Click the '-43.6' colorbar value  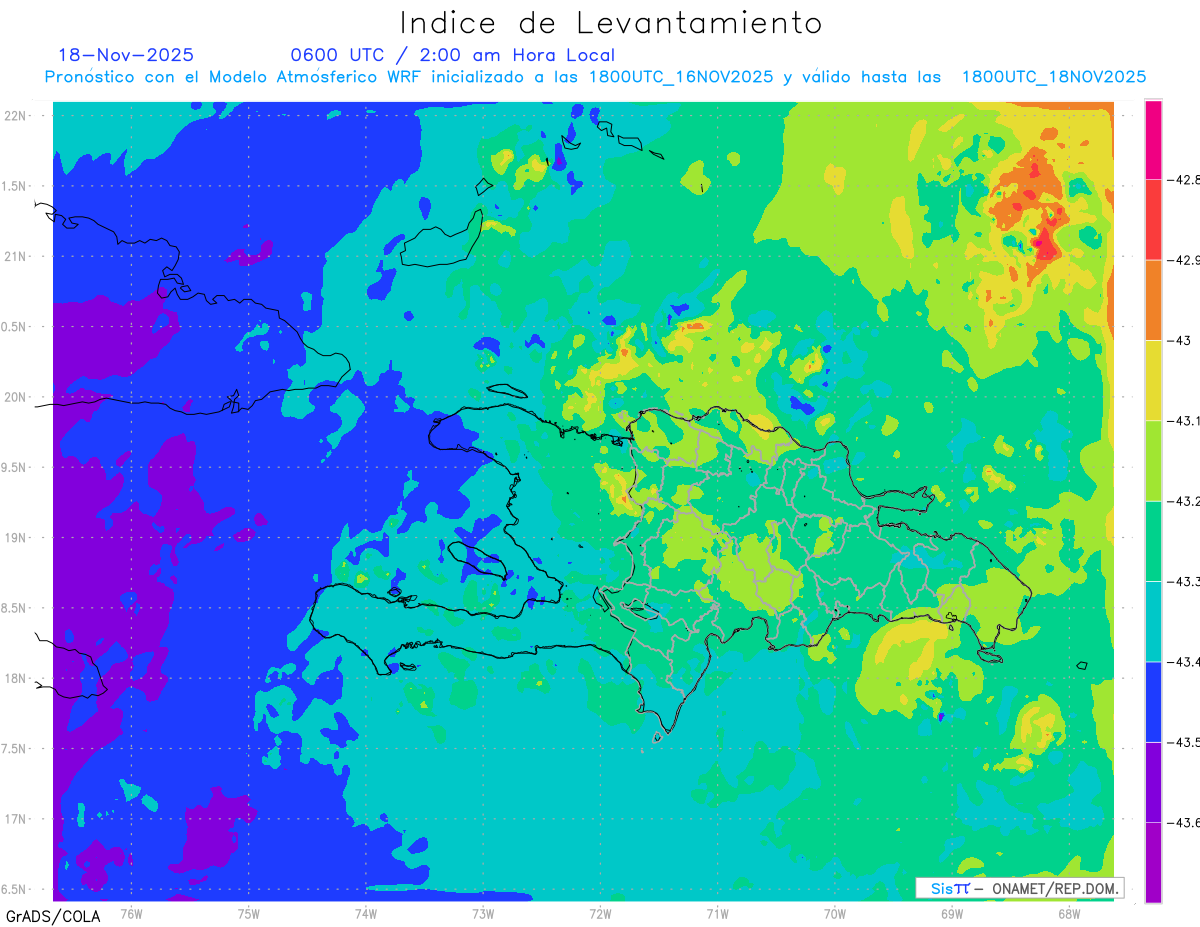tap(1182, 822)
